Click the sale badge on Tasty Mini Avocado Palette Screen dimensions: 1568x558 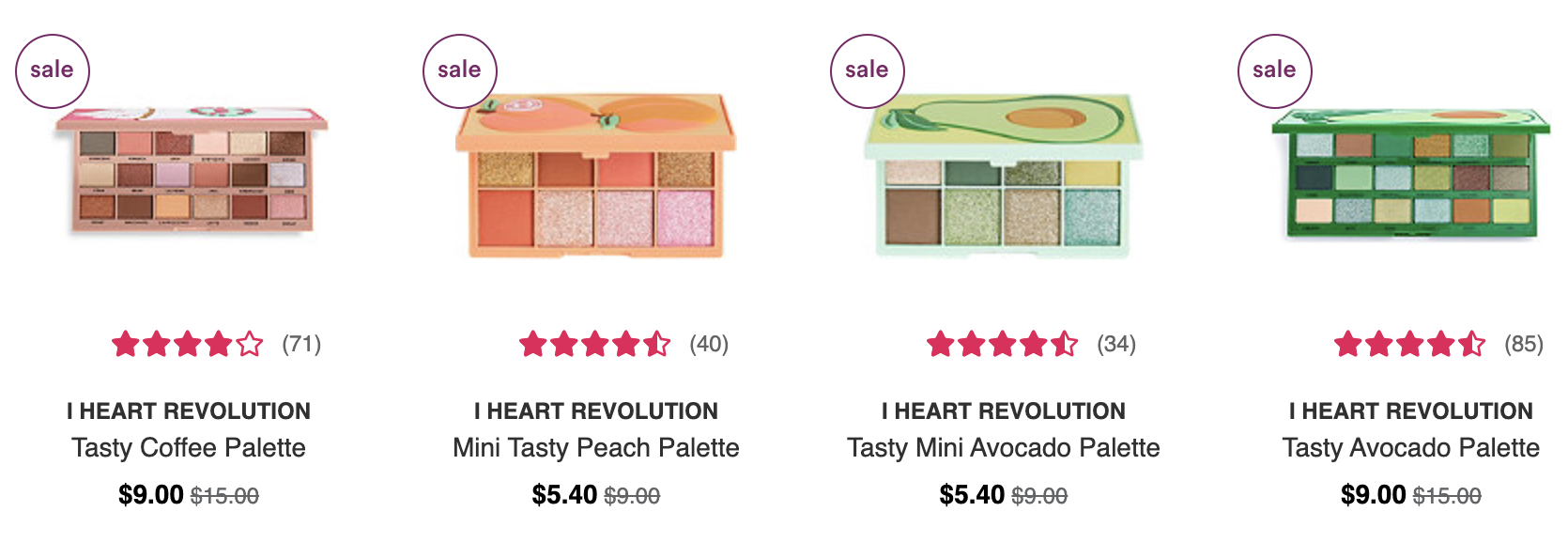(867, 70)
